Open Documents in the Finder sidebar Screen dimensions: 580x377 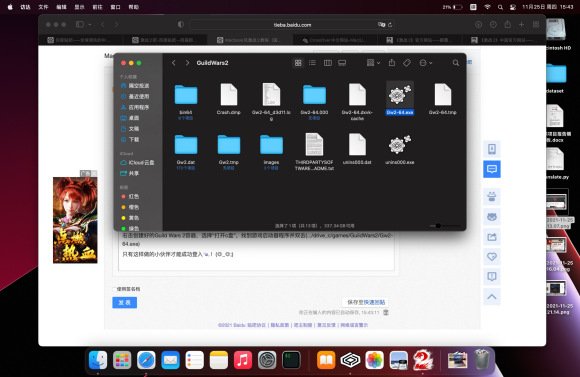130,128
